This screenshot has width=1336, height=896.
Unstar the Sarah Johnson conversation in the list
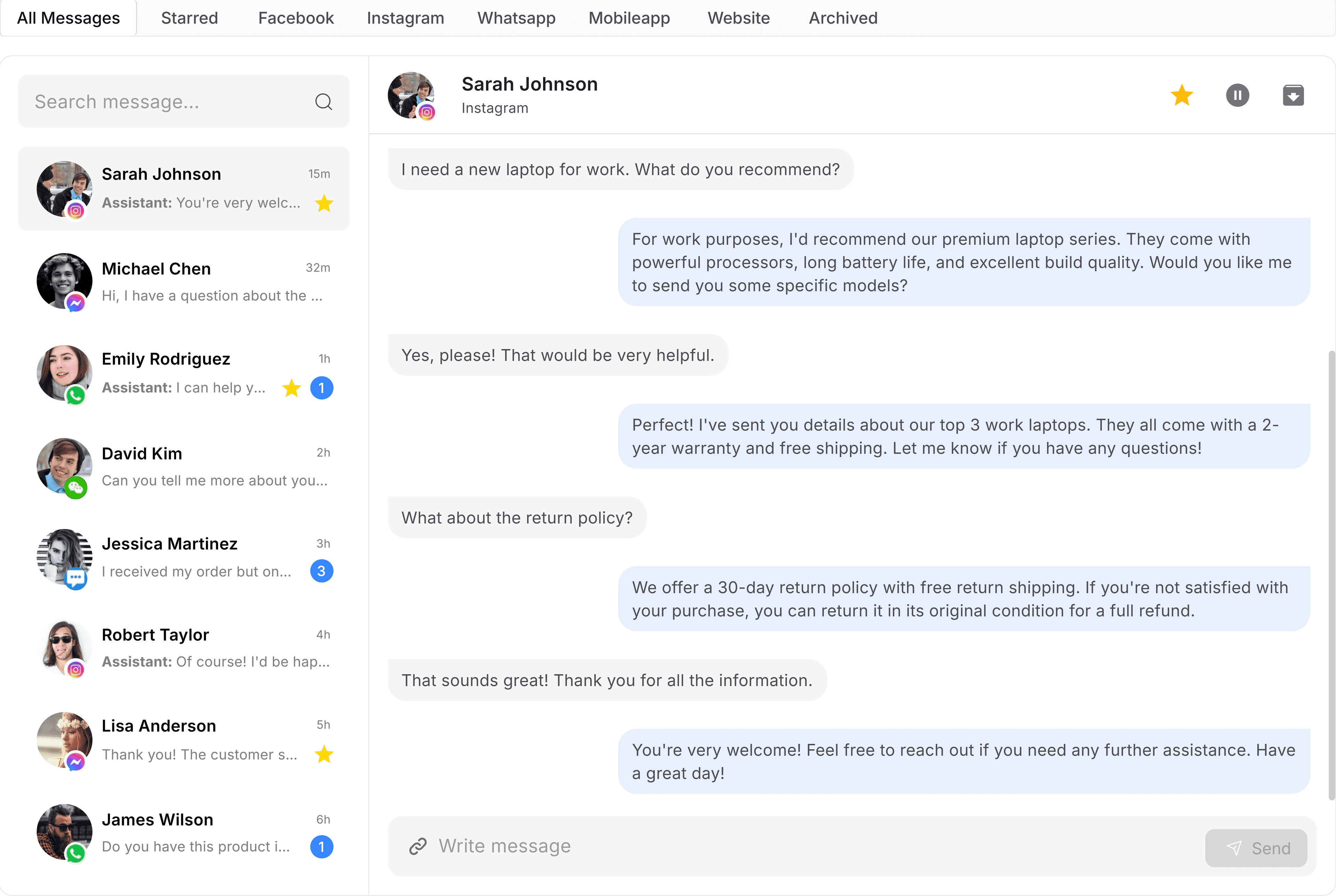pyautogui.click(x=324, y=203)
